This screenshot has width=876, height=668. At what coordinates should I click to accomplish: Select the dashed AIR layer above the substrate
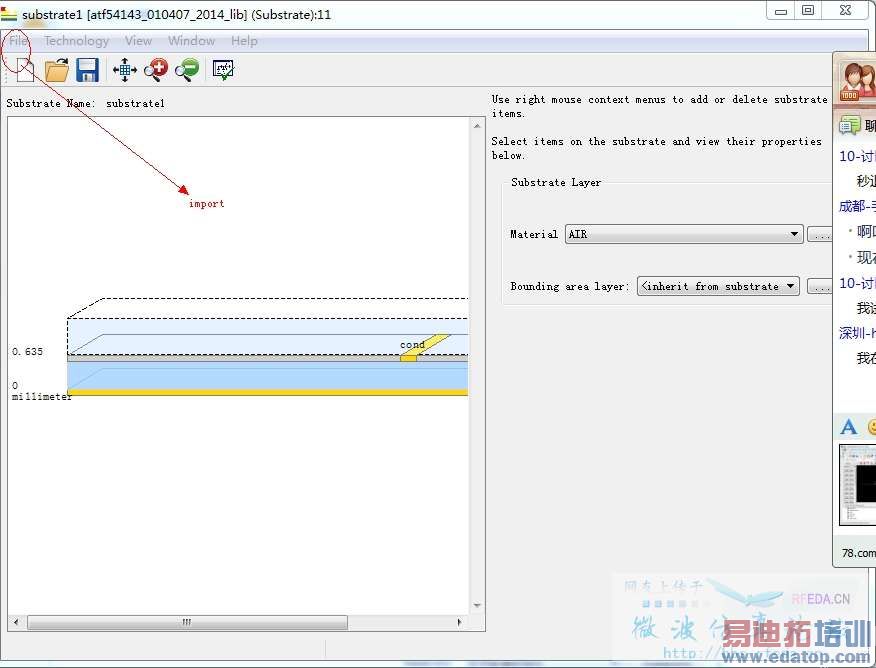point(267,336)
